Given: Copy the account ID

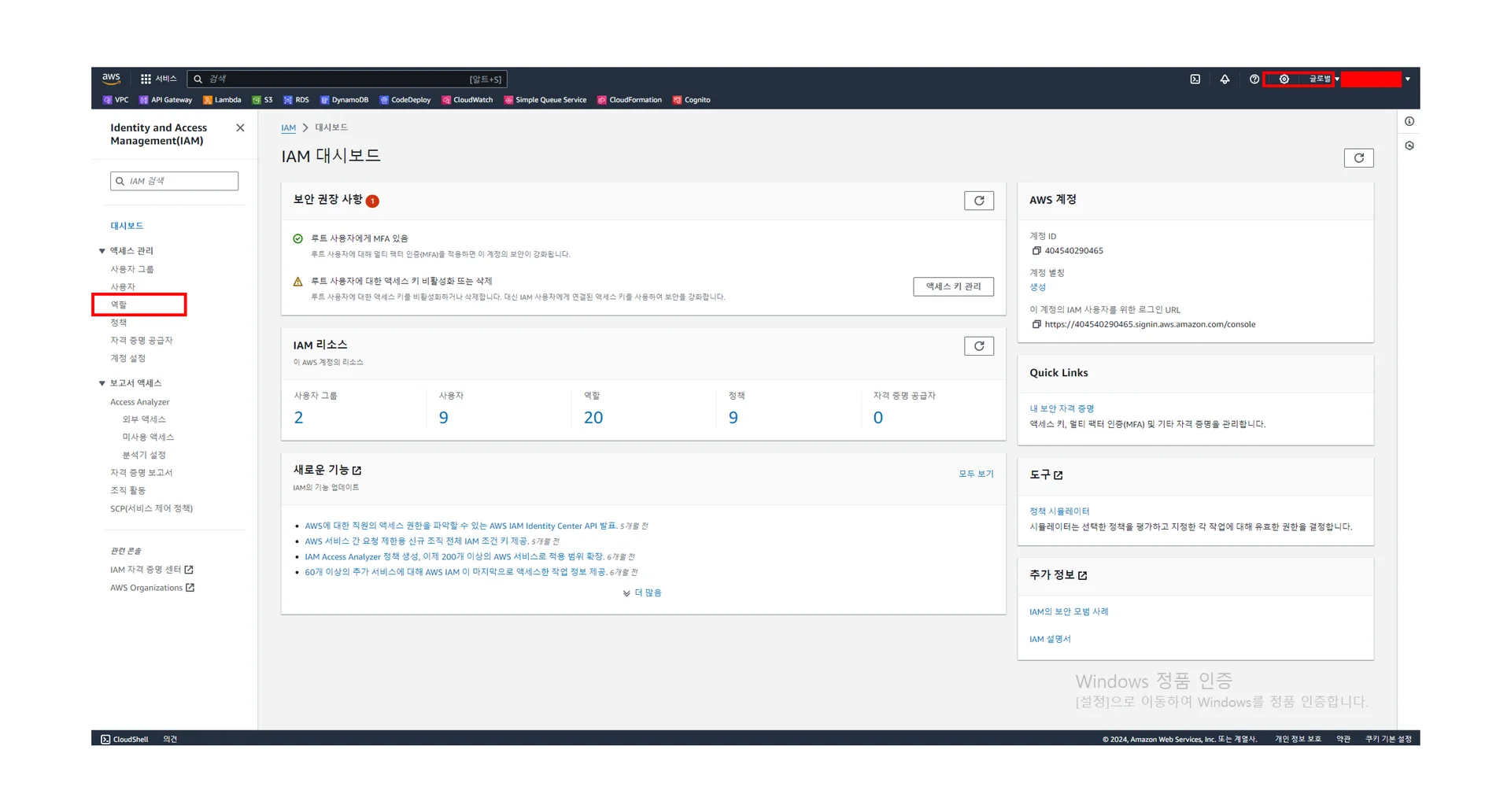Looking at the screenshot, I should tap(1036, 251).
